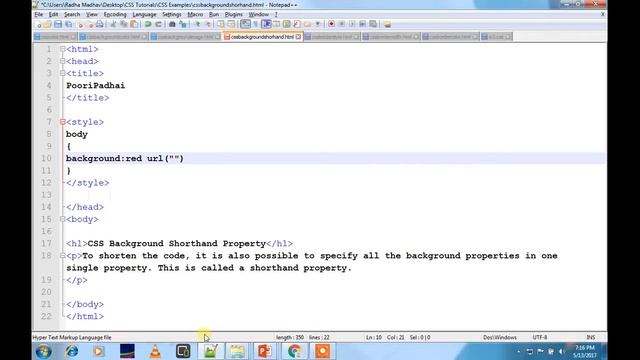640x360 pixels.
Task: Open the Run menu
Action: tap(214, 14)
